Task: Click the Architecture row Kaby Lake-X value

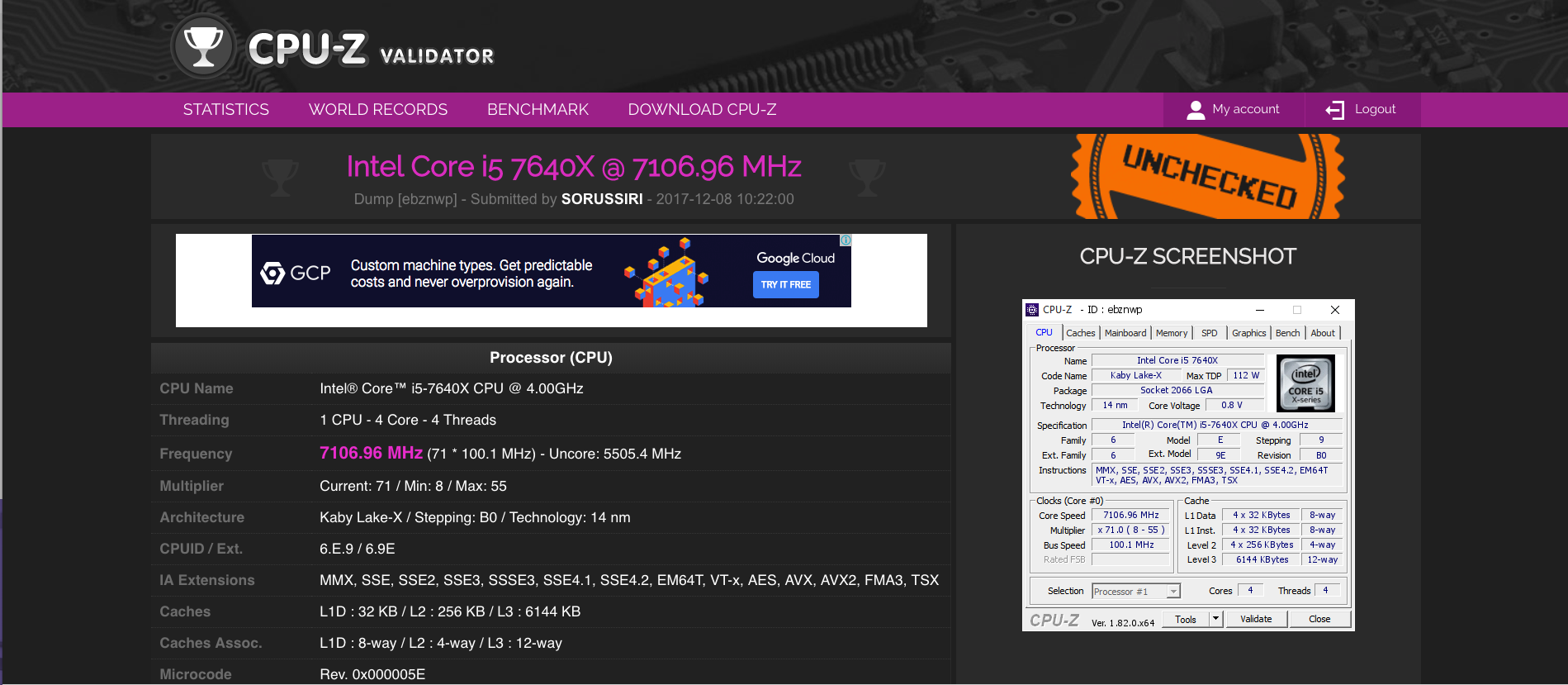Action: point(475,517)
